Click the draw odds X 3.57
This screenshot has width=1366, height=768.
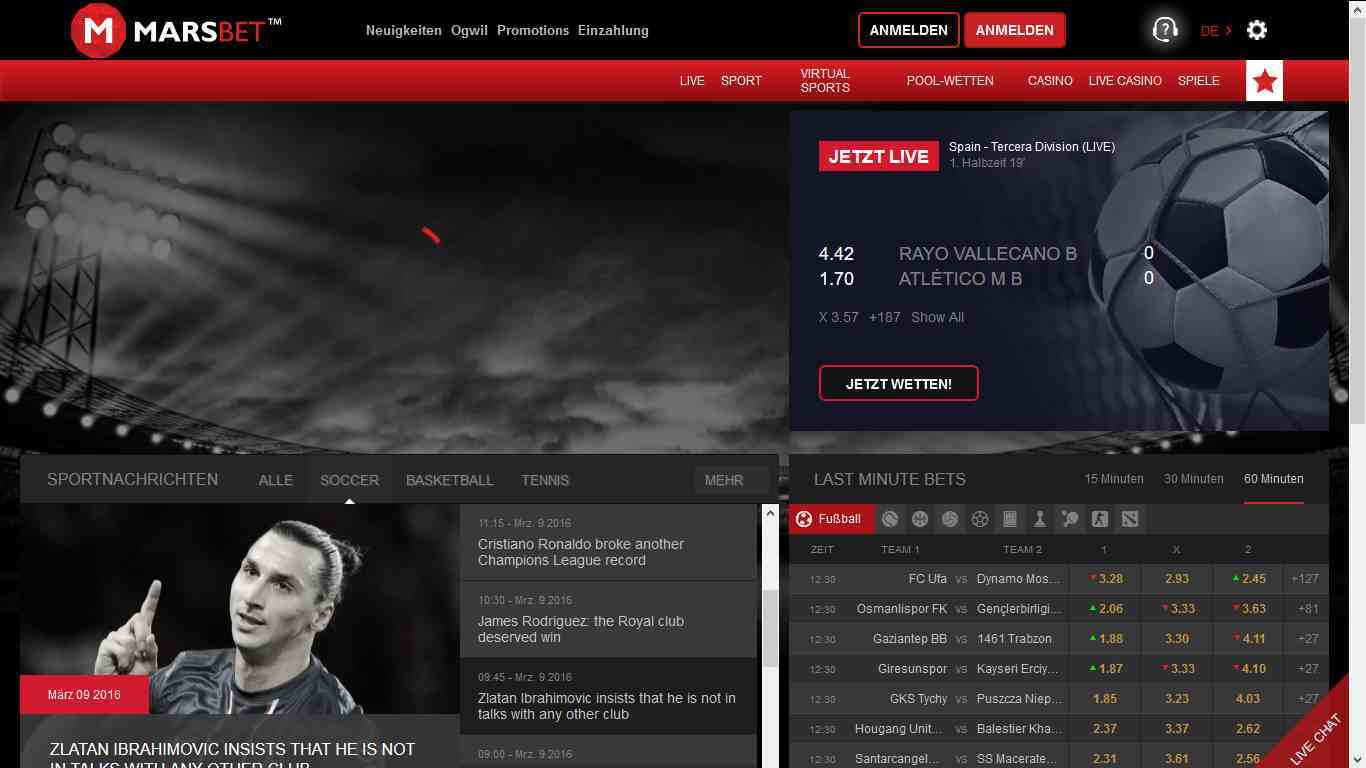[839, 317]
